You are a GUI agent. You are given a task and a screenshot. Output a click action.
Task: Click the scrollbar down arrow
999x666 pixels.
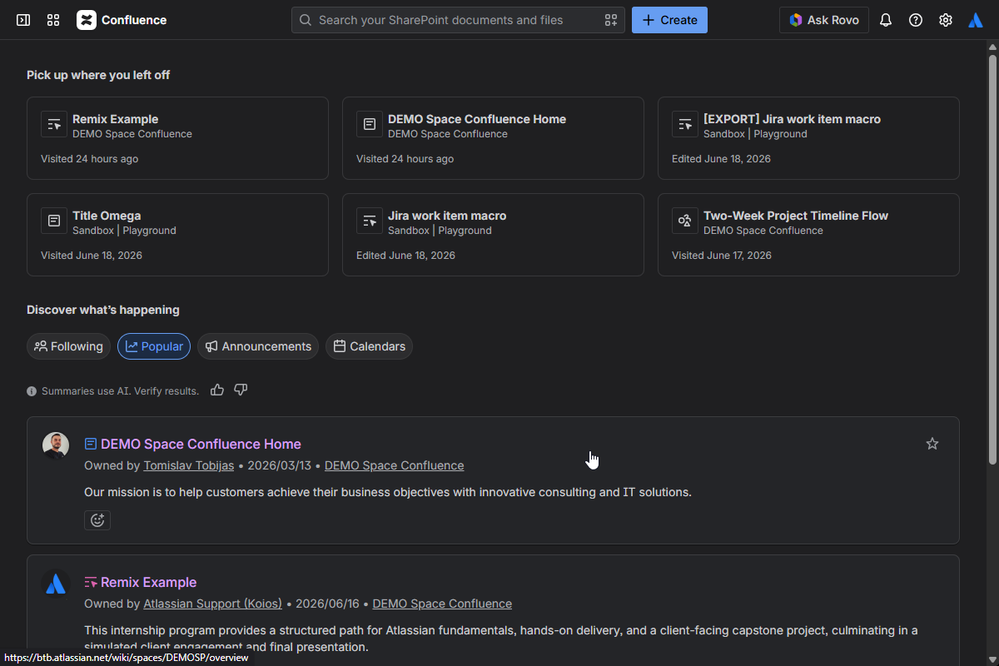pos(992,660)
